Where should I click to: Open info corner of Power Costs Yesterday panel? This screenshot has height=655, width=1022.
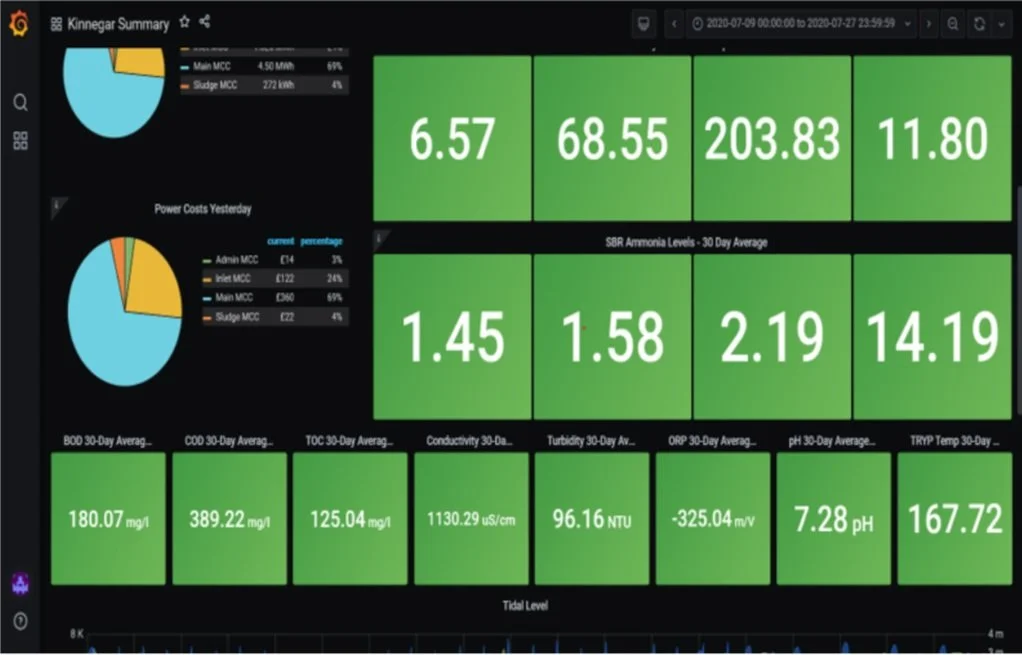coord(57,205)
